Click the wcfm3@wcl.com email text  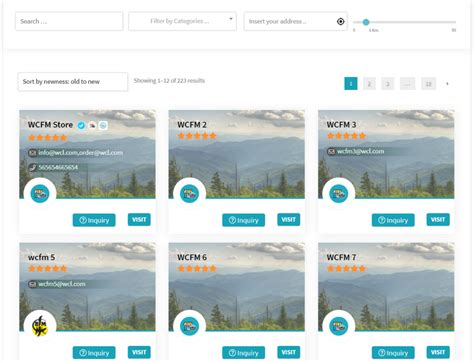click(360, 151)
